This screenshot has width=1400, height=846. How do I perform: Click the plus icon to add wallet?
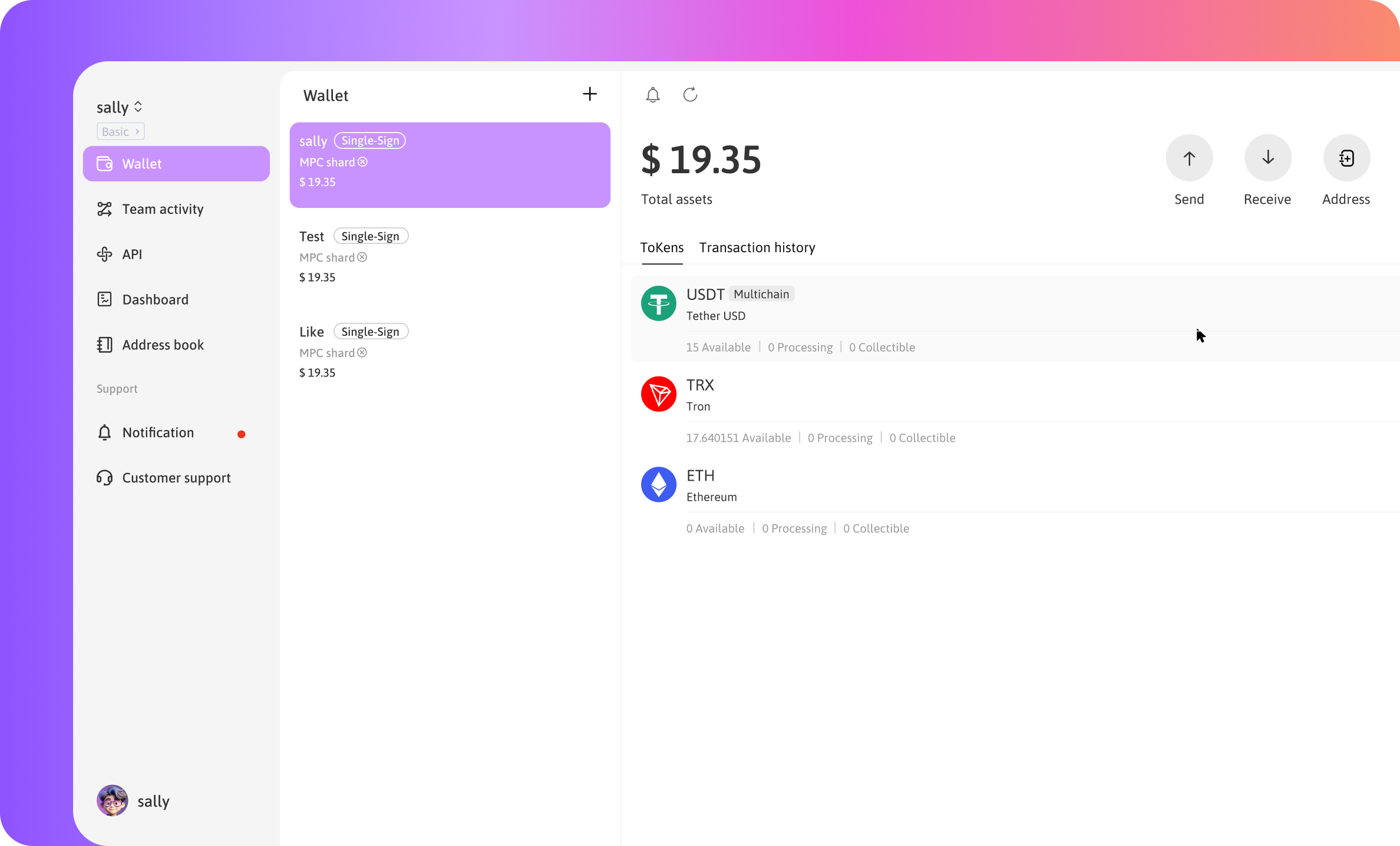[x=589, y=94]
